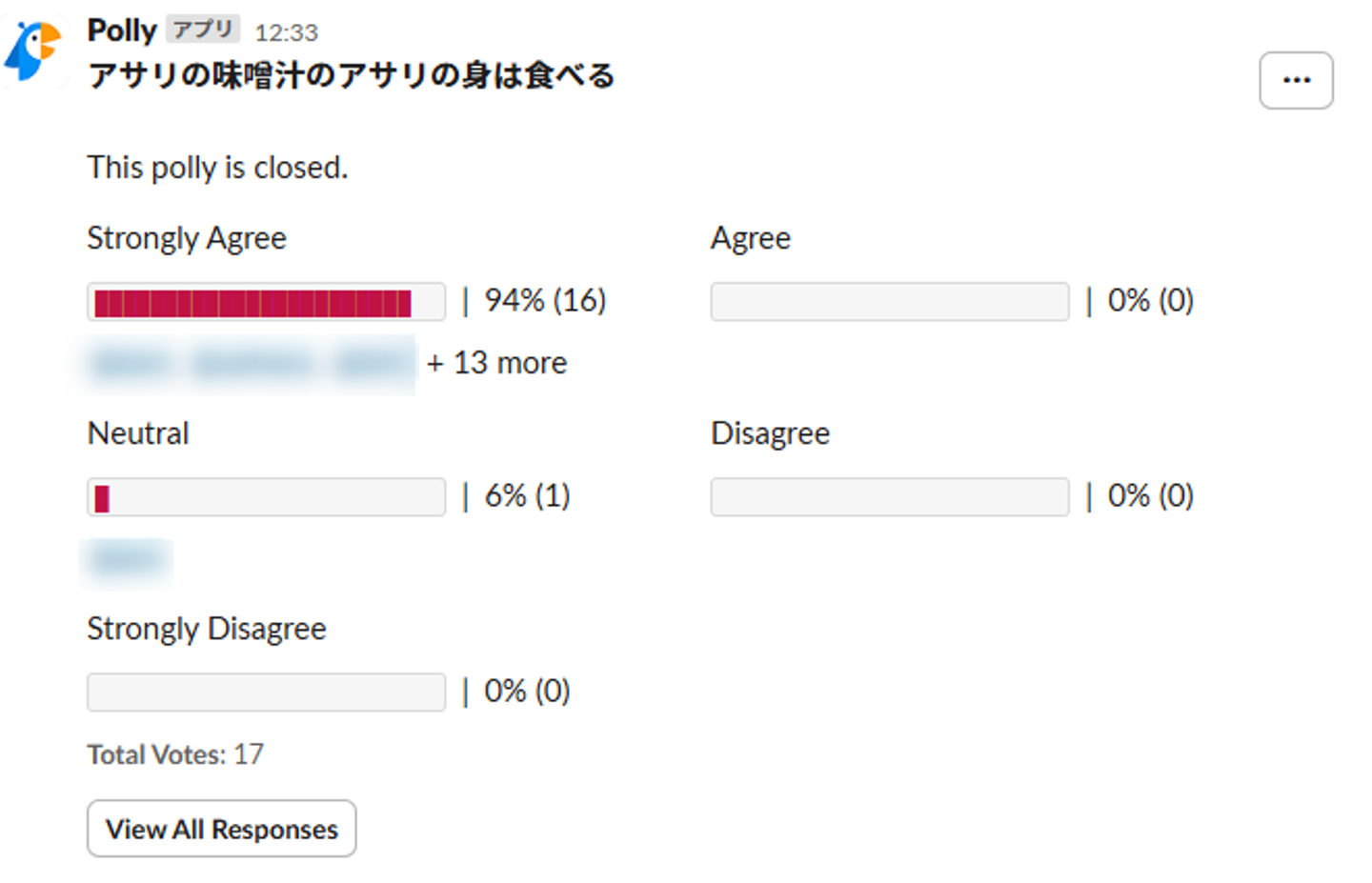
Task: Click the Strongly Disagree option label
Action: tap(206, 629)
